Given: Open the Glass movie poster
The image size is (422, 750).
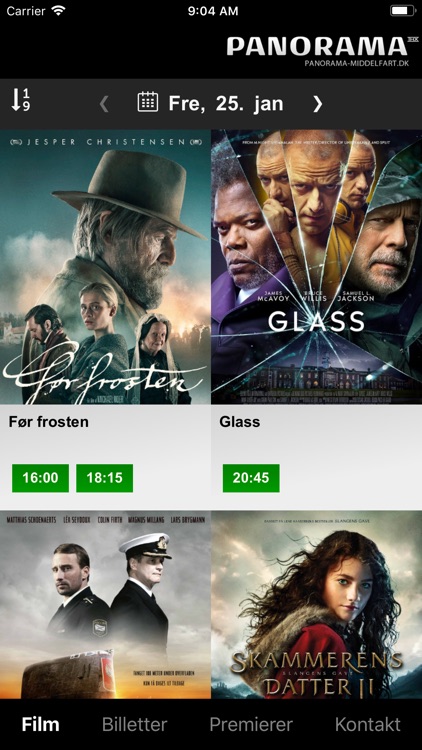Looking at the screenshot, I should click(317, 267).
